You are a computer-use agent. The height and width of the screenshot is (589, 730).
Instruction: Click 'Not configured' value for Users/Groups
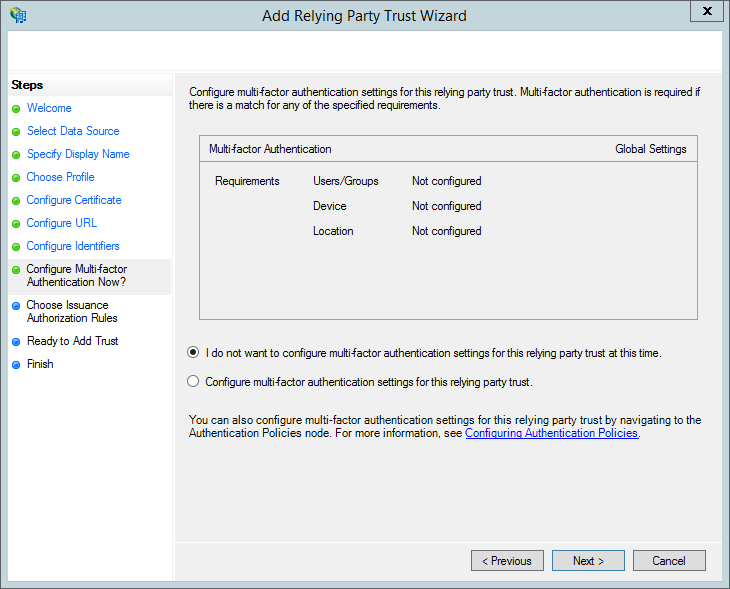pyautogui.click(x=446, y=181)
